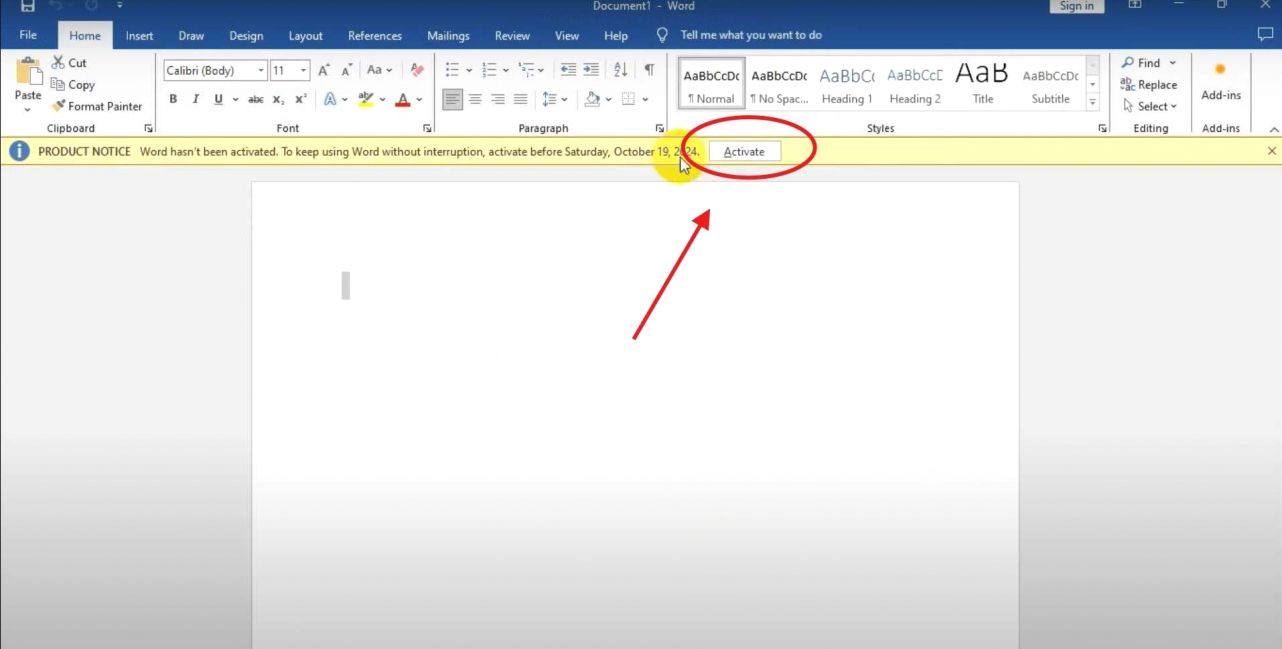This screenshot has width=1282, height=649.
Task: Open the References tab
Action: pos(374,35)
